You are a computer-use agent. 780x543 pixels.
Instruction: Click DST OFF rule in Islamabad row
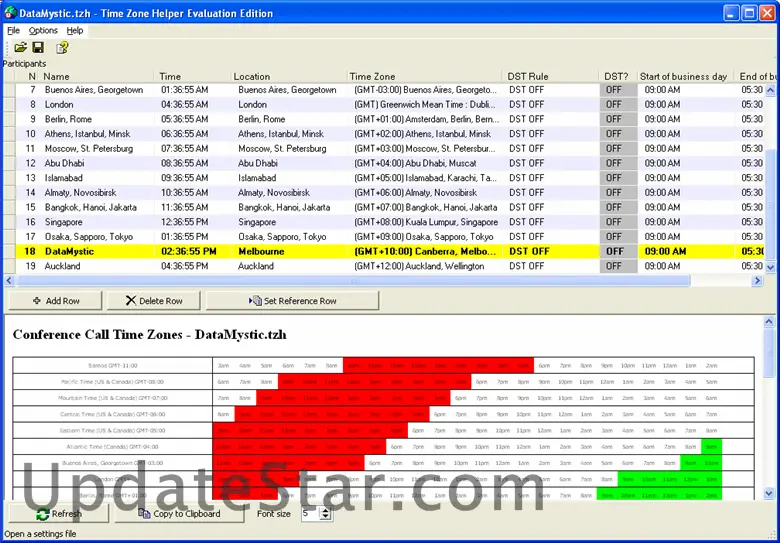point(550,178)
